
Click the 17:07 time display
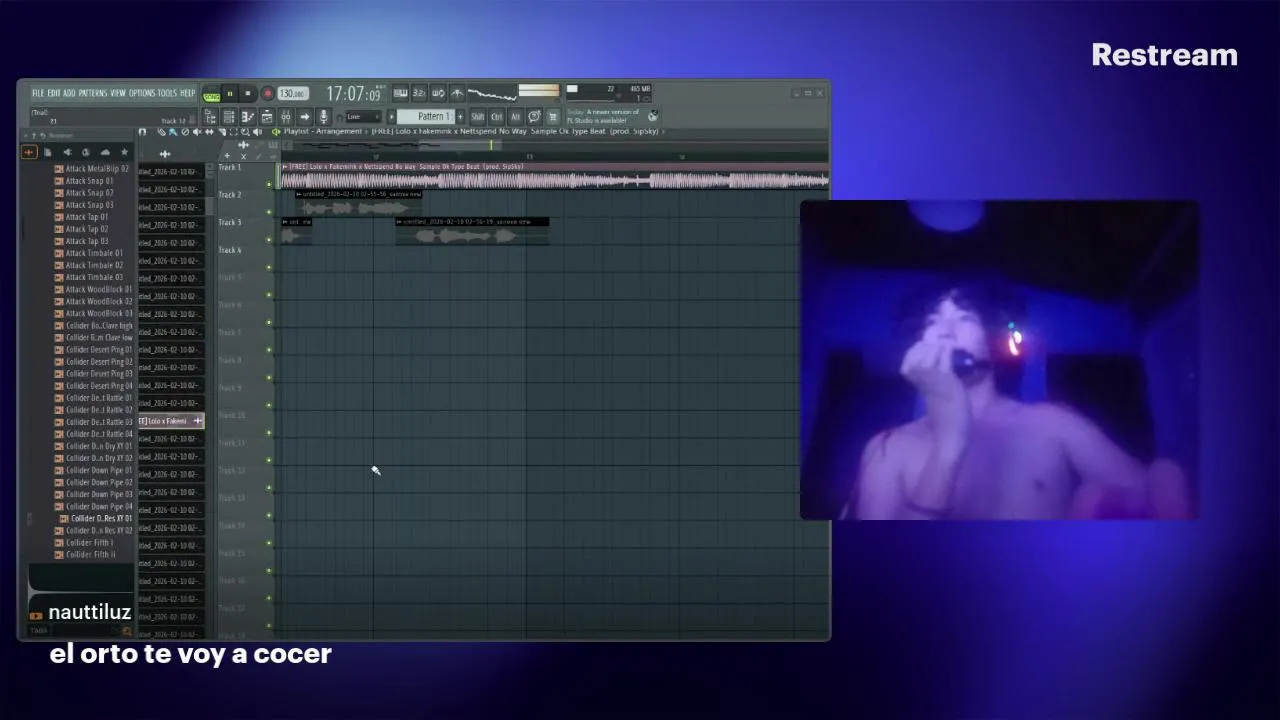click(x=354, y=93)
